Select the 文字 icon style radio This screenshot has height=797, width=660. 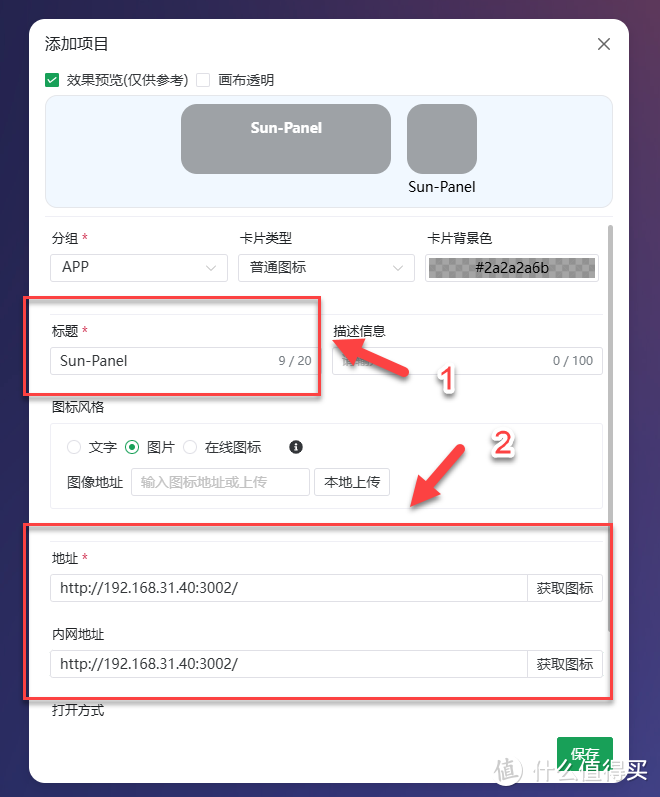(74, 447)
